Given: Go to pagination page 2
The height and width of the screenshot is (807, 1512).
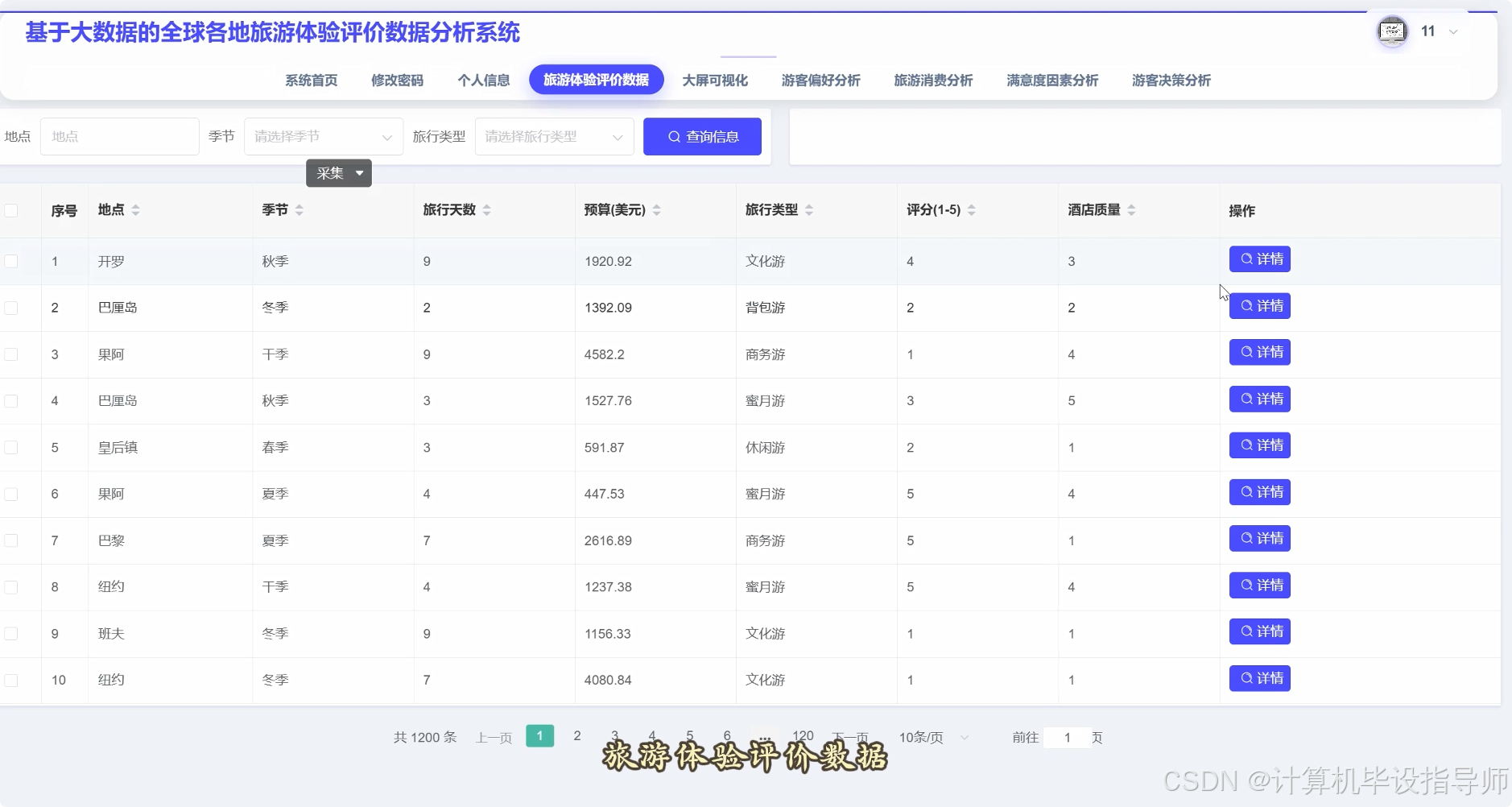Looking at the screenshot, I should point(577,736).
